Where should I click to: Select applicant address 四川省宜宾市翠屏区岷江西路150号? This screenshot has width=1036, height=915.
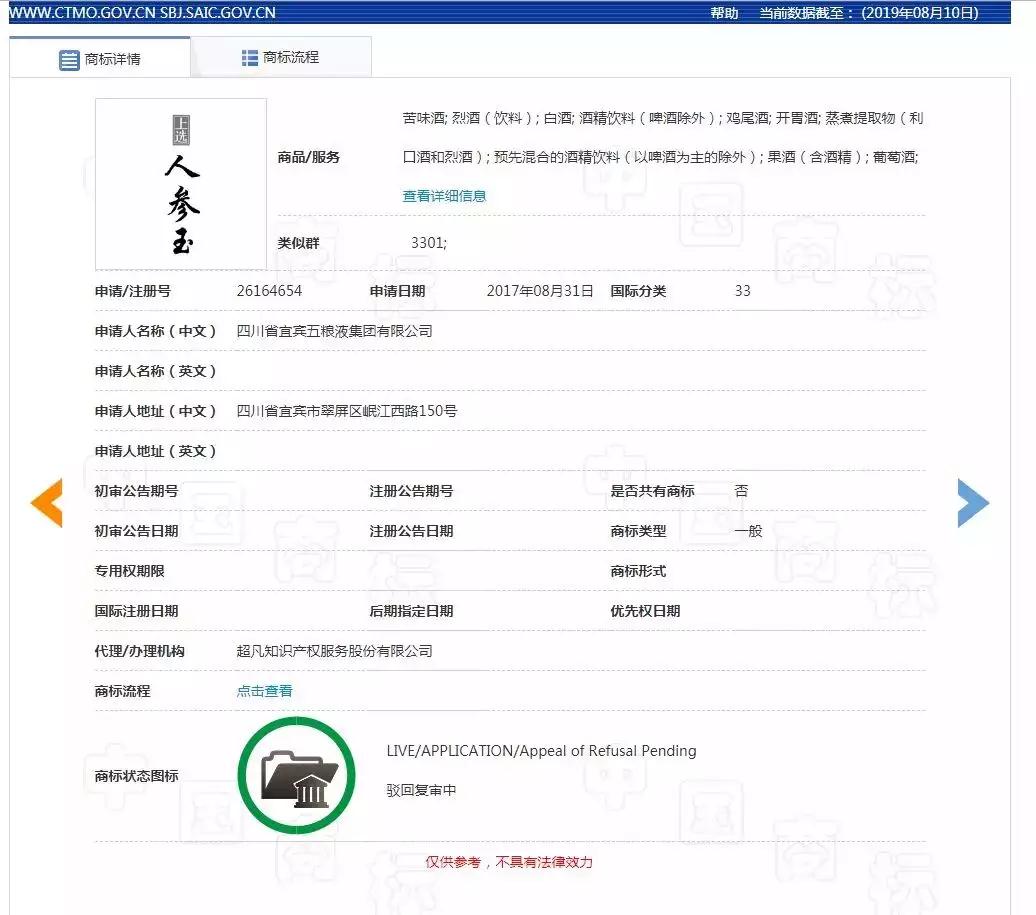click(x=347, y=411)
